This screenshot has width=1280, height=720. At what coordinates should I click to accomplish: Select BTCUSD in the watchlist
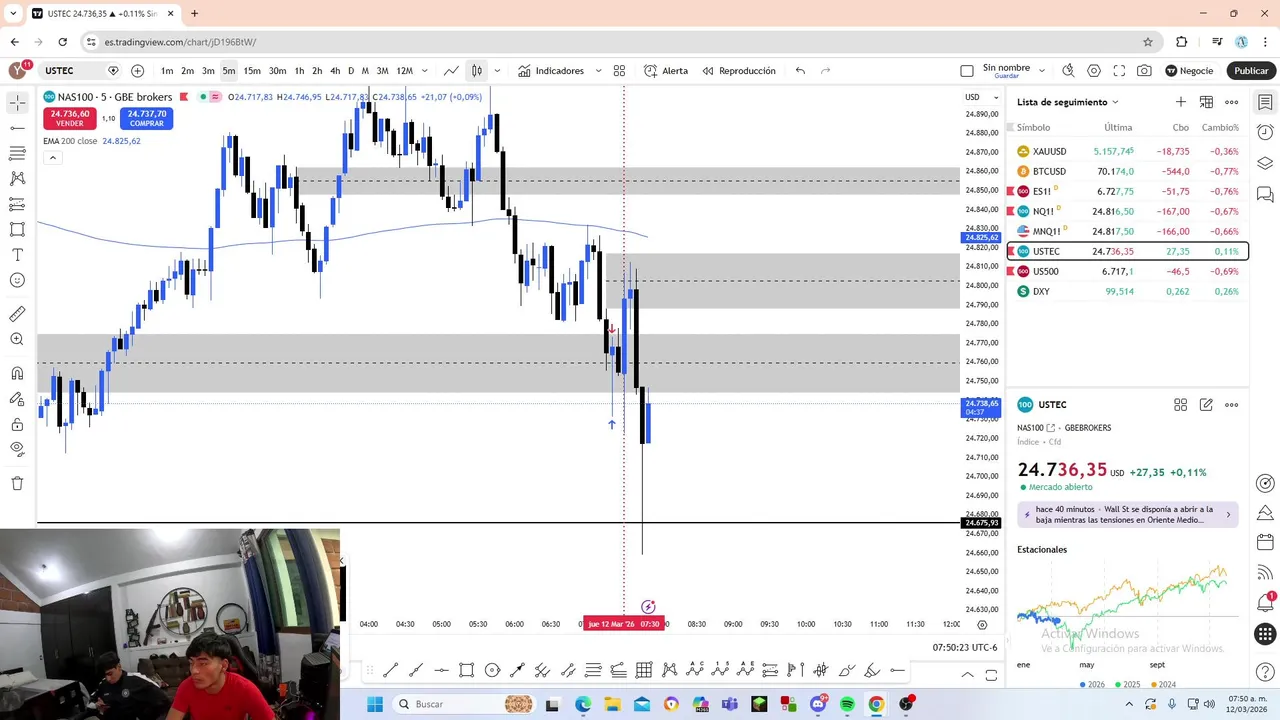[1127, 171]
